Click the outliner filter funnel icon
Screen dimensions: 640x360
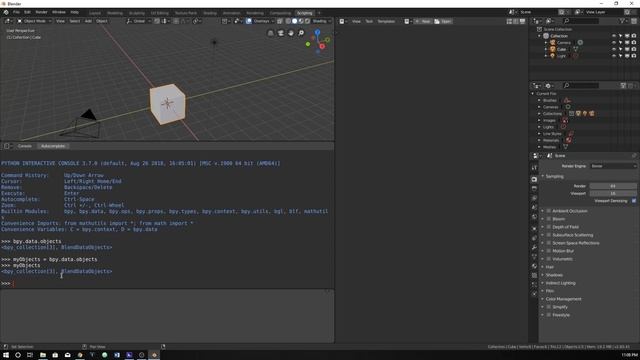point(623,21)
